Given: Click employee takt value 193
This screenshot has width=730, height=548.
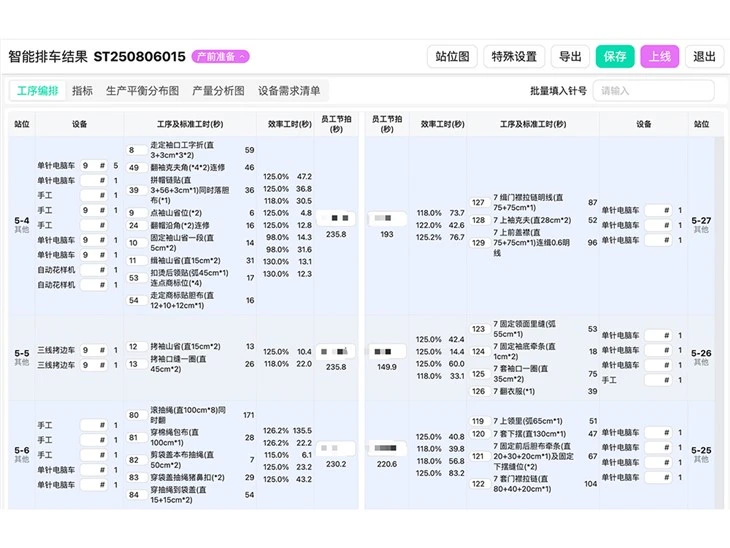Looking at the screenshot, I should coord(387,234).
